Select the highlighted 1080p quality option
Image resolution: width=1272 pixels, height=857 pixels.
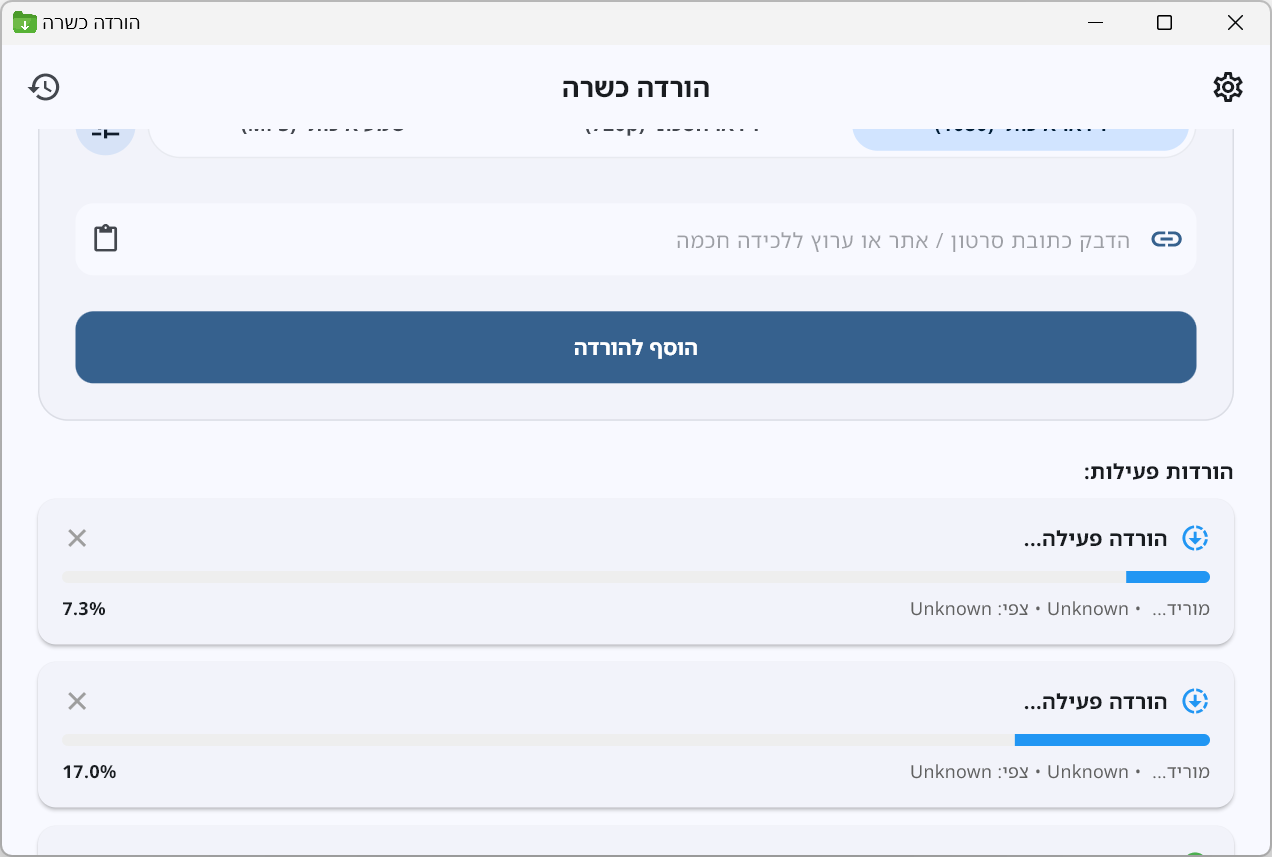pos(1020,134)
